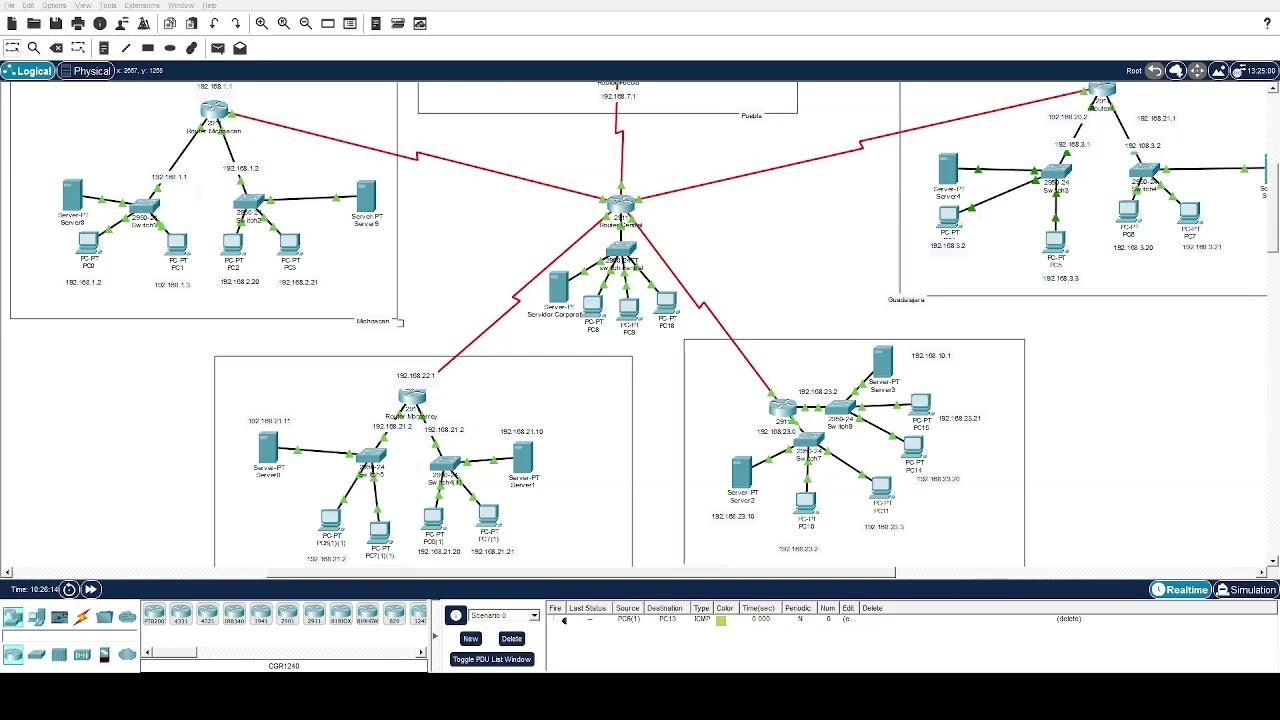Select the Wireless Devices category

tap(82, 655)
